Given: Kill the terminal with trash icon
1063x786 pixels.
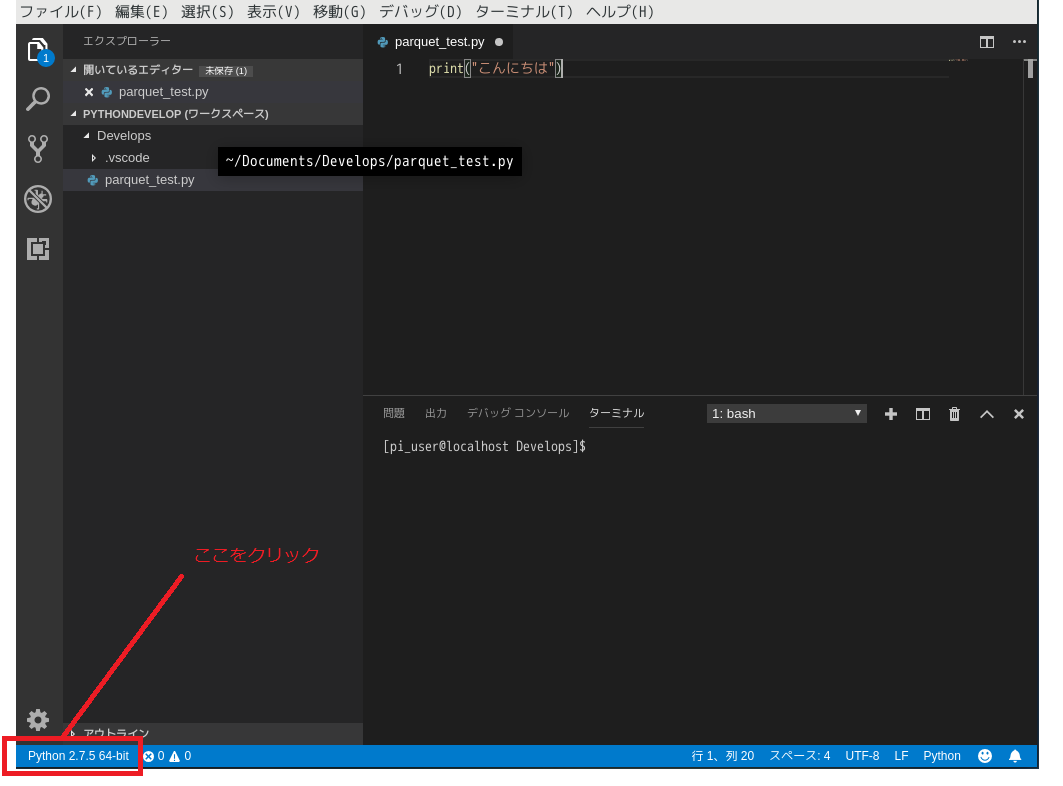Looking at the screenshot, I should click(x=955, y=414).
